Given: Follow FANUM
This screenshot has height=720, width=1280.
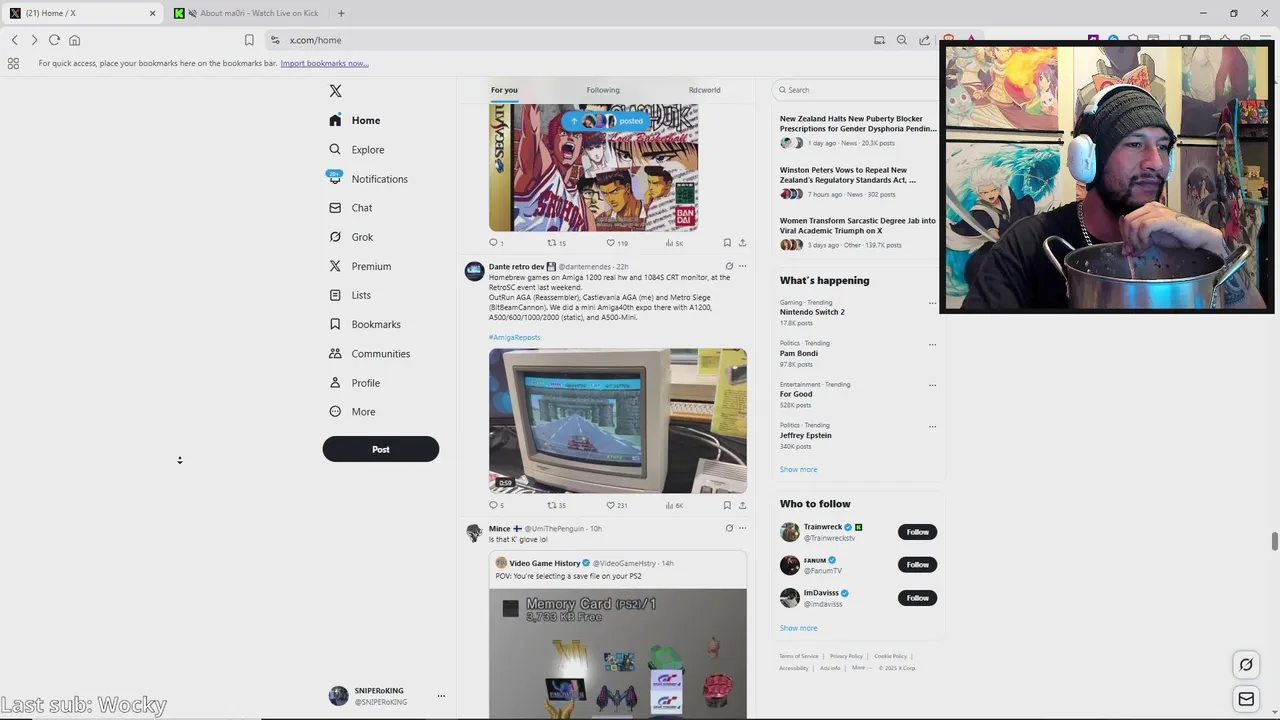Looking at the screenshot, I should [x=917, y=565].
